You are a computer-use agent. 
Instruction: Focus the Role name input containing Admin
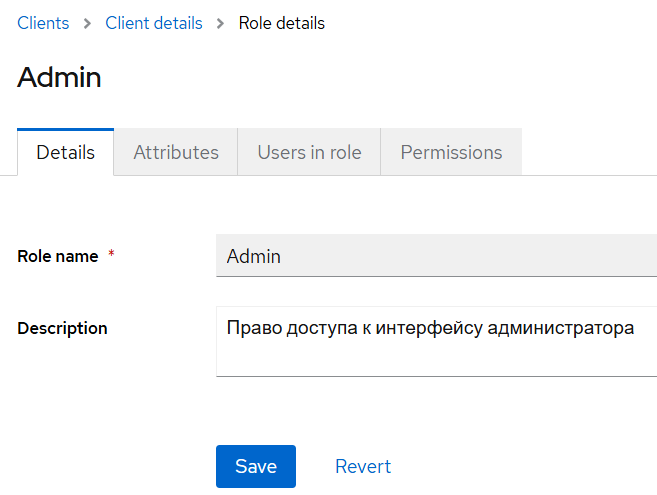coord(436,256)
